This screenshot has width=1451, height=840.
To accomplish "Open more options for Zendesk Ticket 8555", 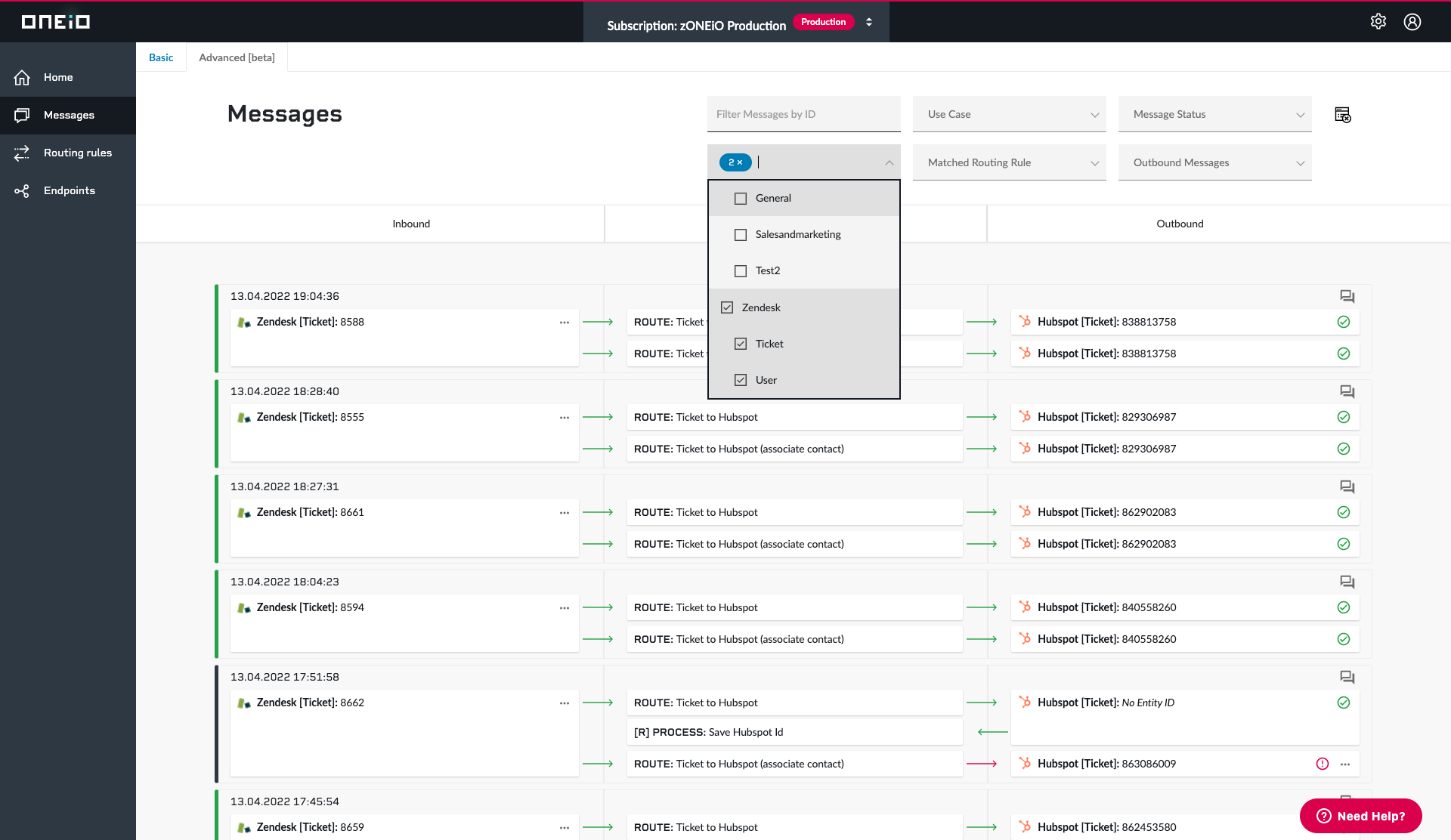I will click(x=565, y=418).
